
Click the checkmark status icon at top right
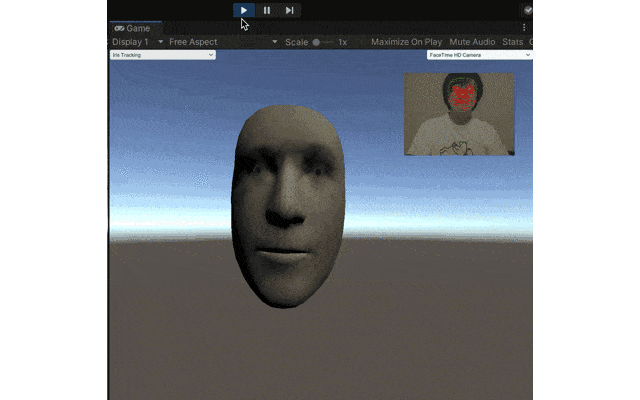(528, 11)
